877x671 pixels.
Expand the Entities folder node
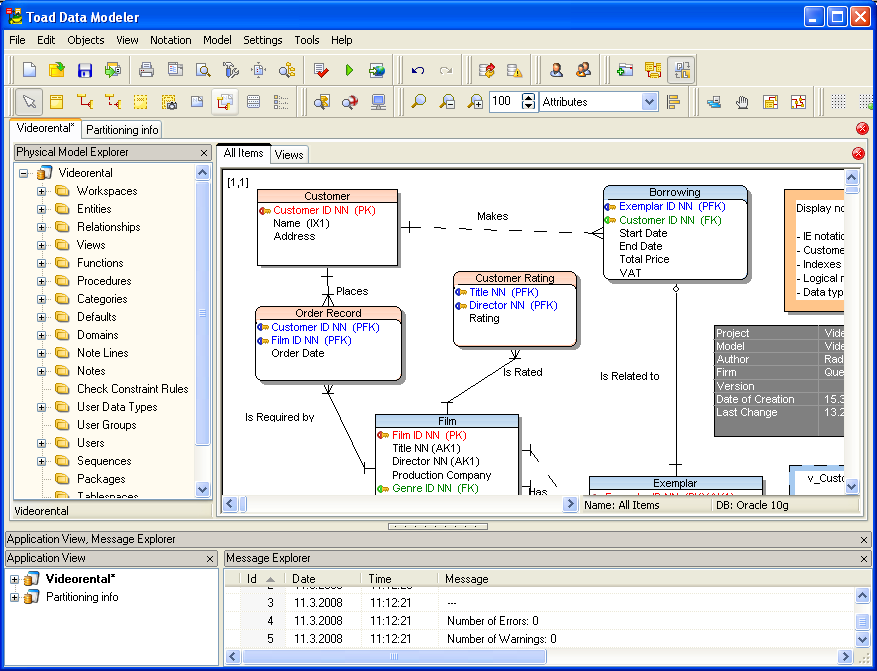[41, 209]
